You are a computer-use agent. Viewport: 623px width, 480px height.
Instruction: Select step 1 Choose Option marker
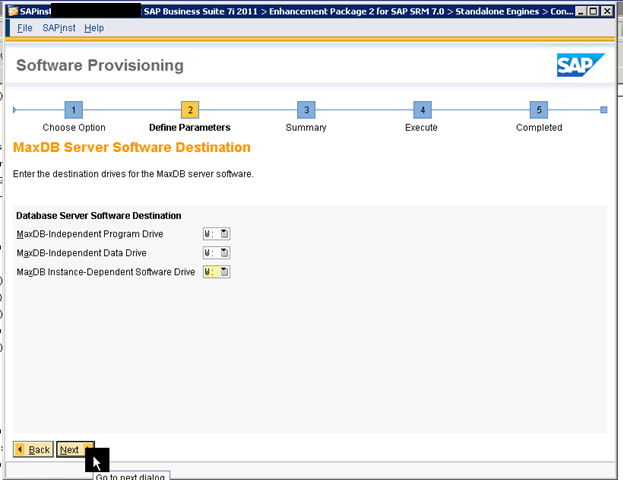coord(74,110)
